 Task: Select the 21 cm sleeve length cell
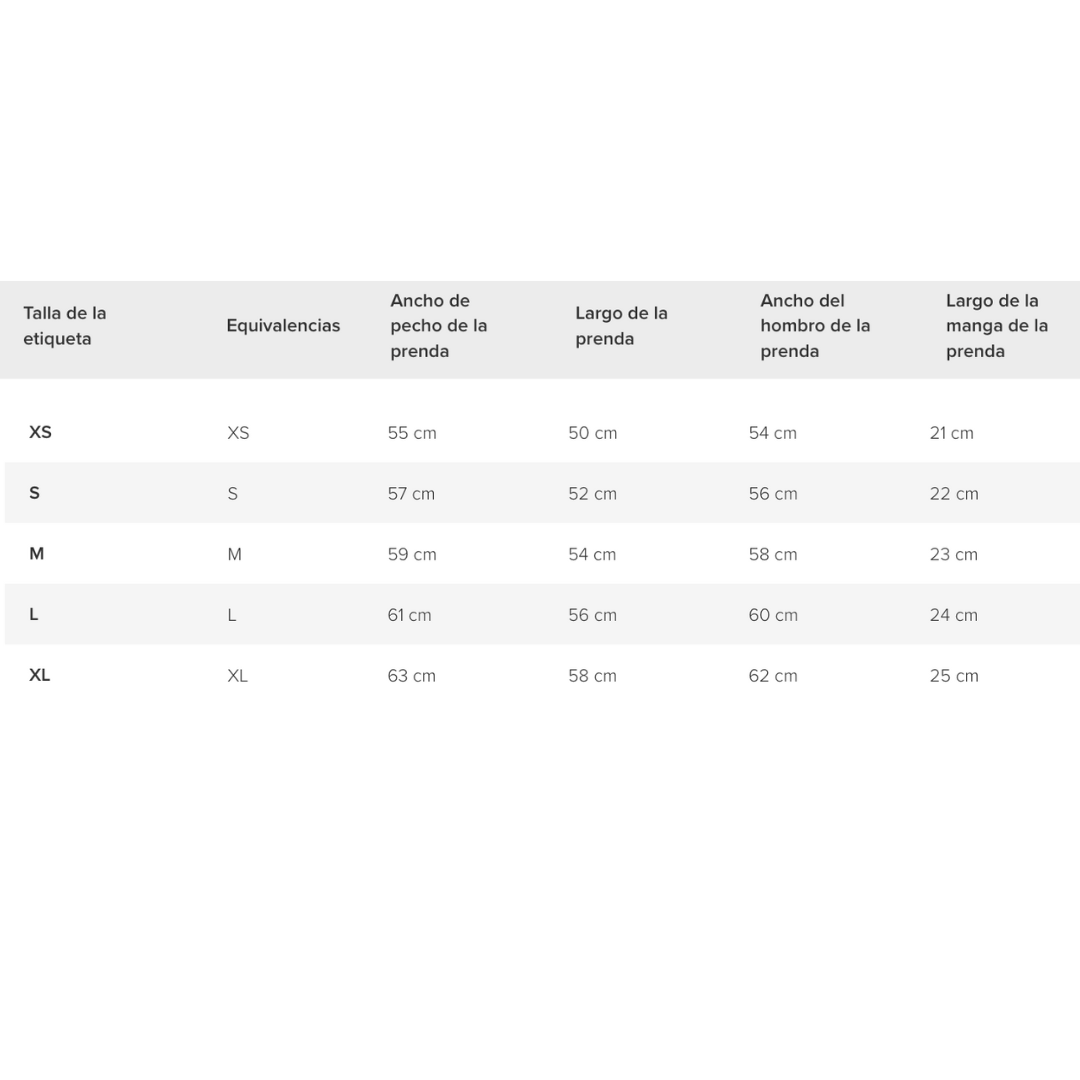coord(951,433)
